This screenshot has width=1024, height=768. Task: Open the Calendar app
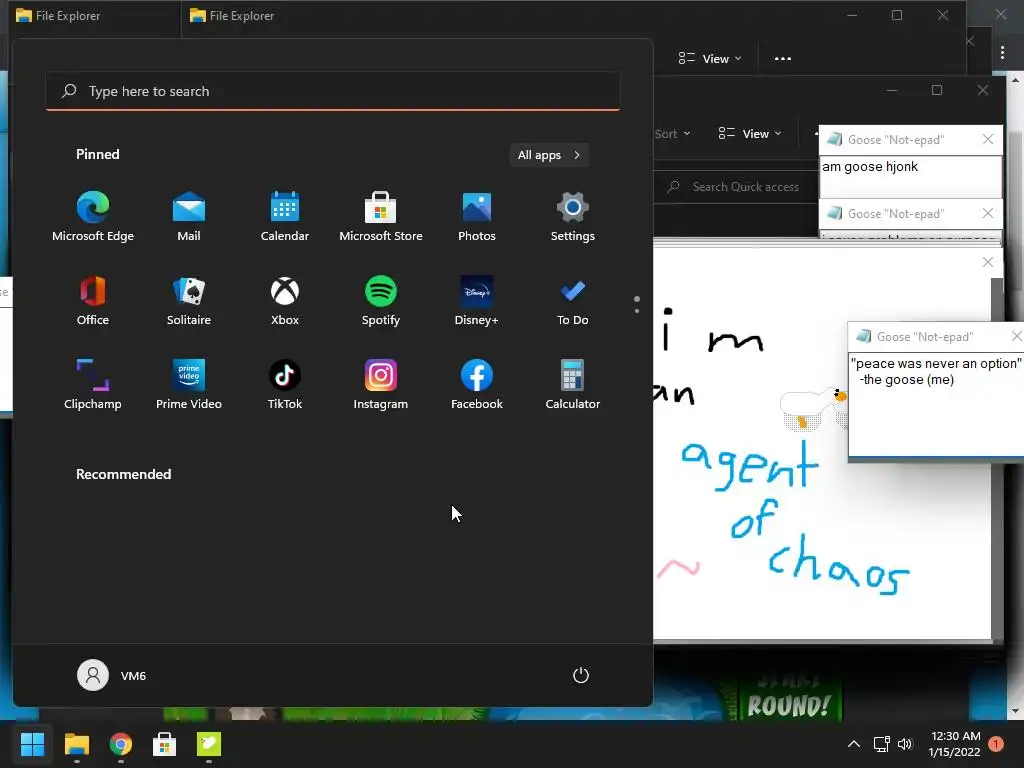[285, 217]
